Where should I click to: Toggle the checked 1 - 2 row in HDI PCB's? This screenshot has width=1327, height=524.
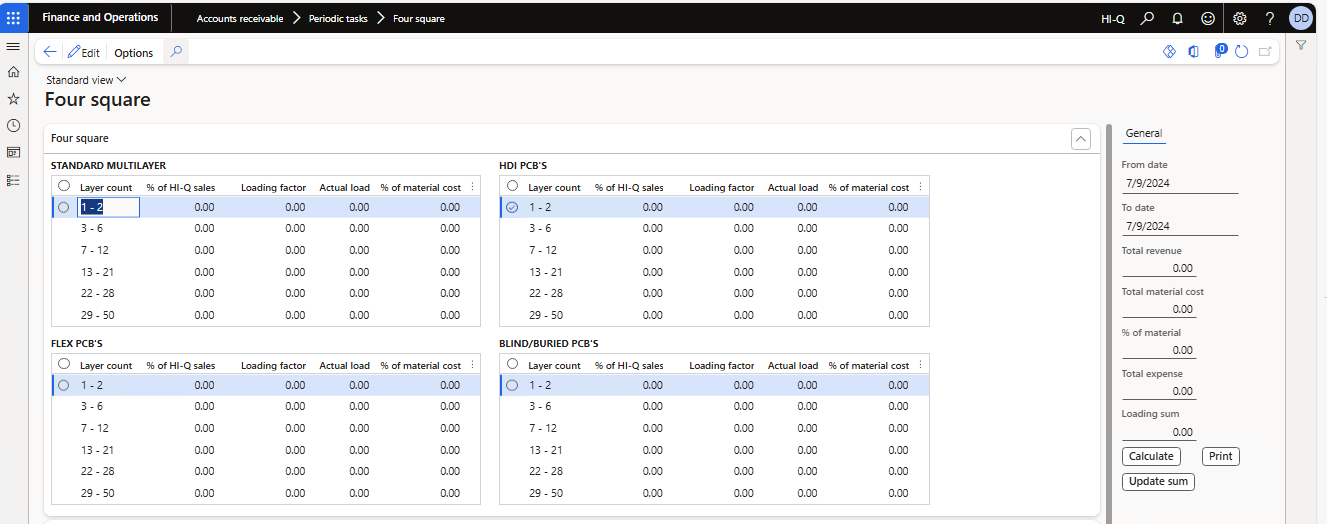pyautogui.click(x=512, y=207)
